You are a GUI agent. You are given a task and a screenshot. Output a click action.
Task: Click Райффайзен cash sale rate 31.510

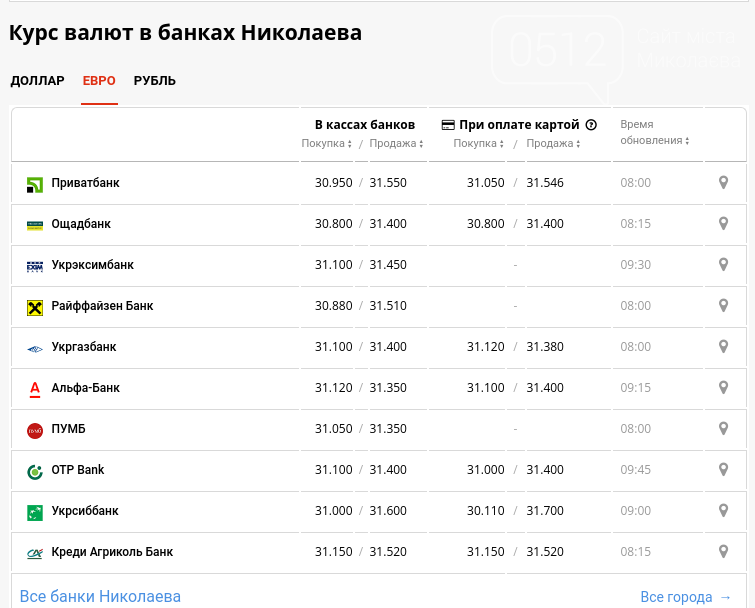[x=388, y=306]
